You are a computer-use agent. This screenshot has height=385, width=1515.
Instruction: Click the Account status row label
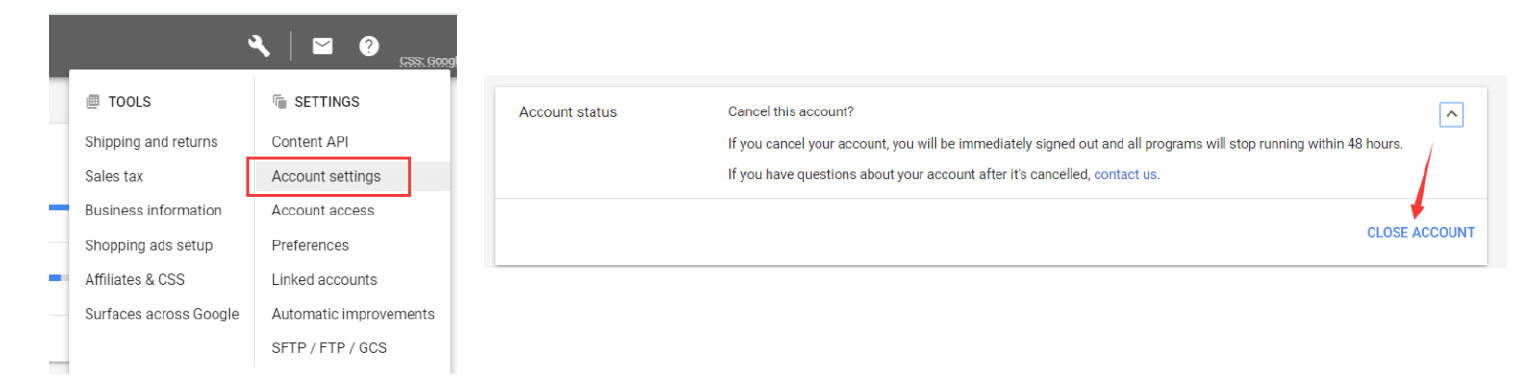coord(568,112)
